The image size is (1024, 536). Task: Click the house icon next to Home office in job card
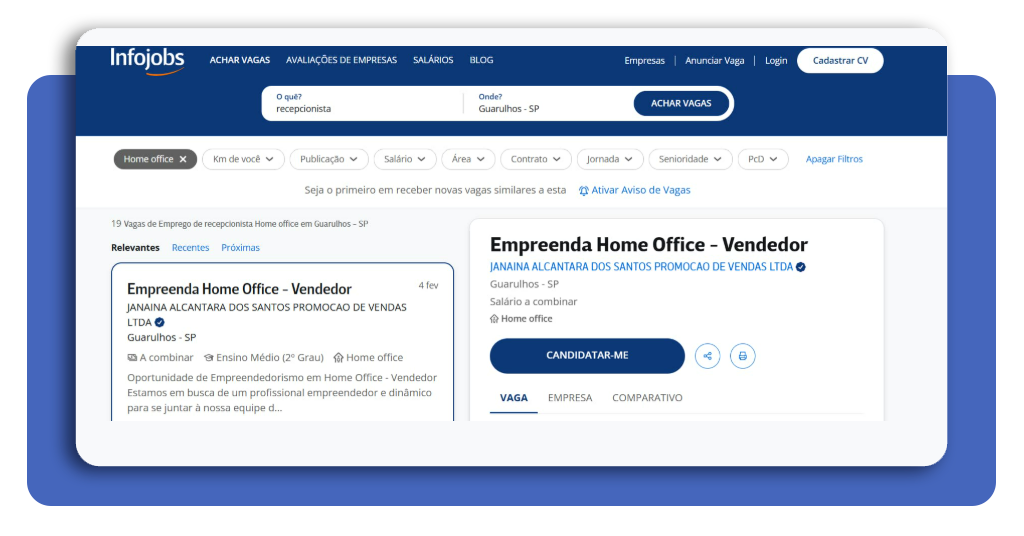tap(338, 357)
